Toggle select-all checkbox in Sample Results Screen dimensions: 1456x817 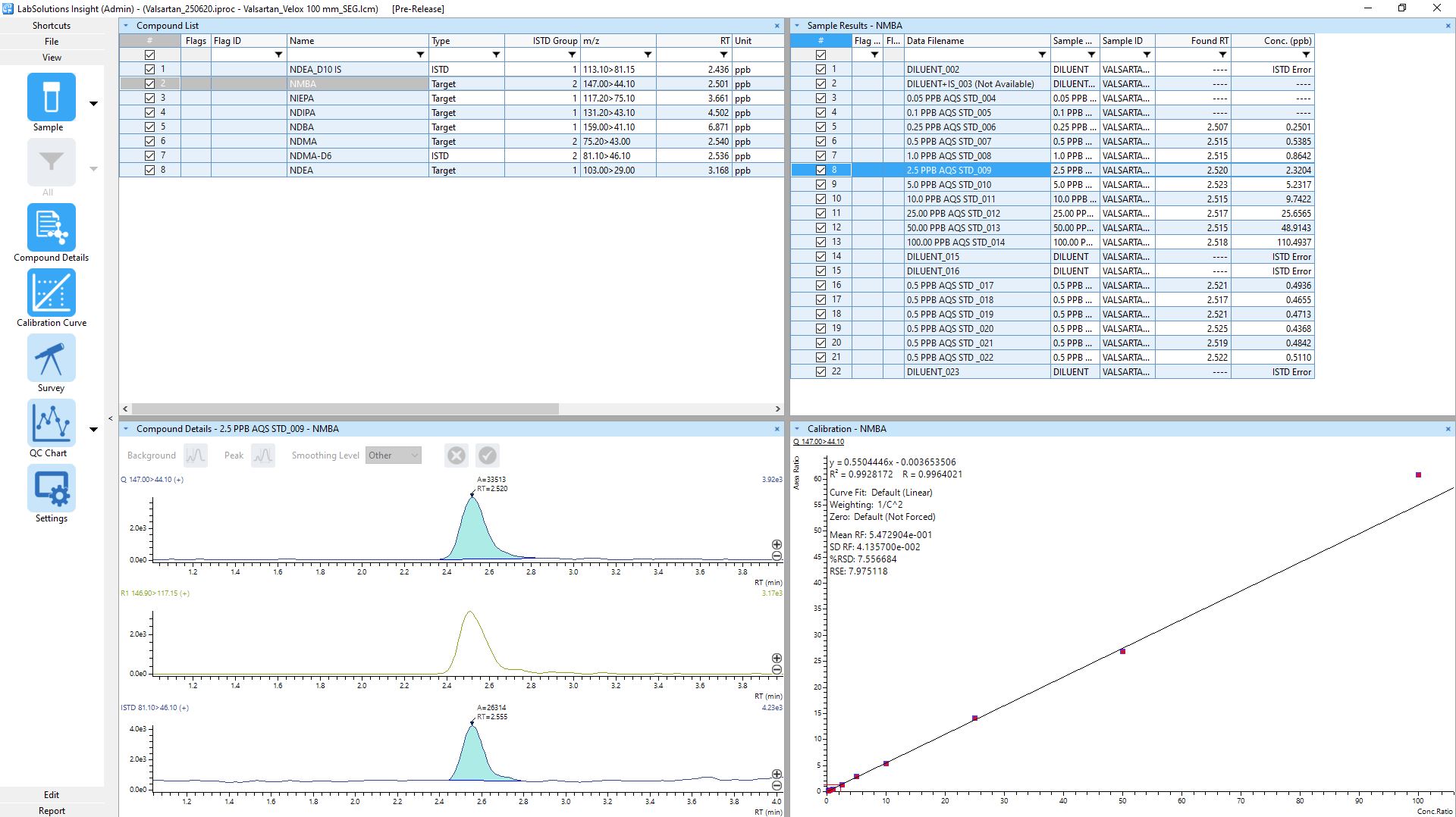pos(821,55)
